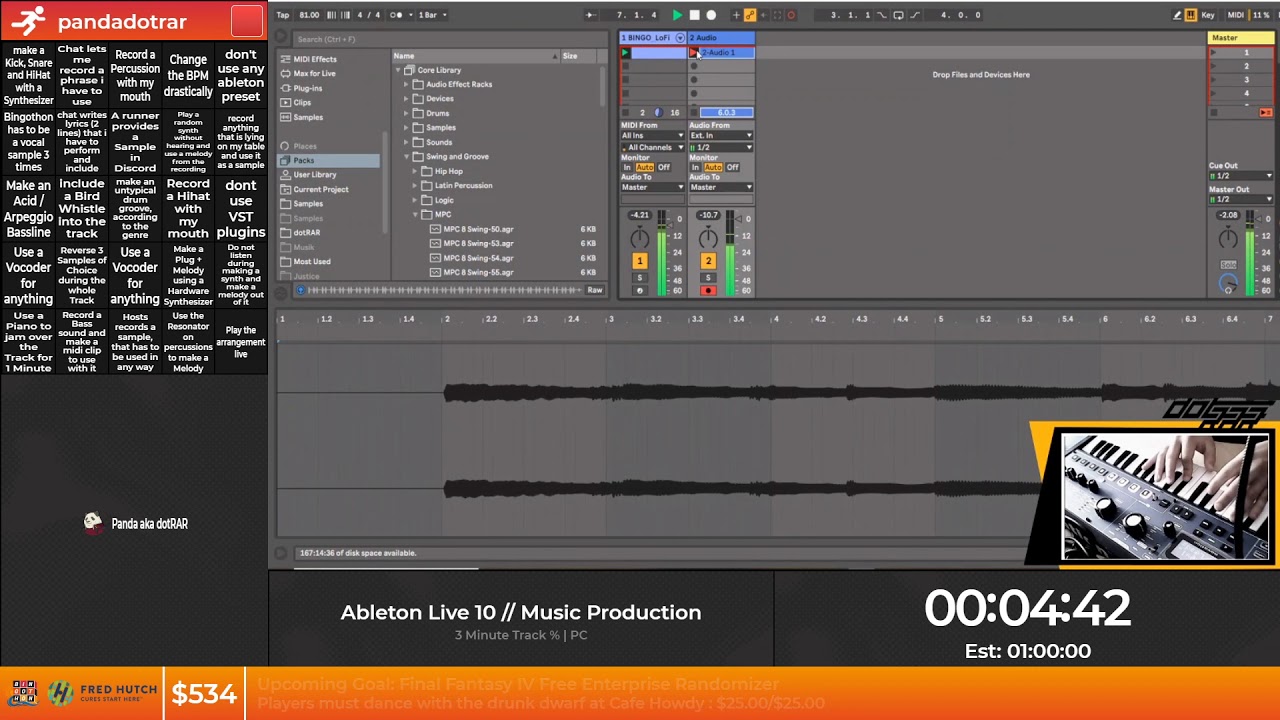Launch the first clip on BINGO LoFi track
Screen dimensions: 1280x720
[x=625, y=53]
